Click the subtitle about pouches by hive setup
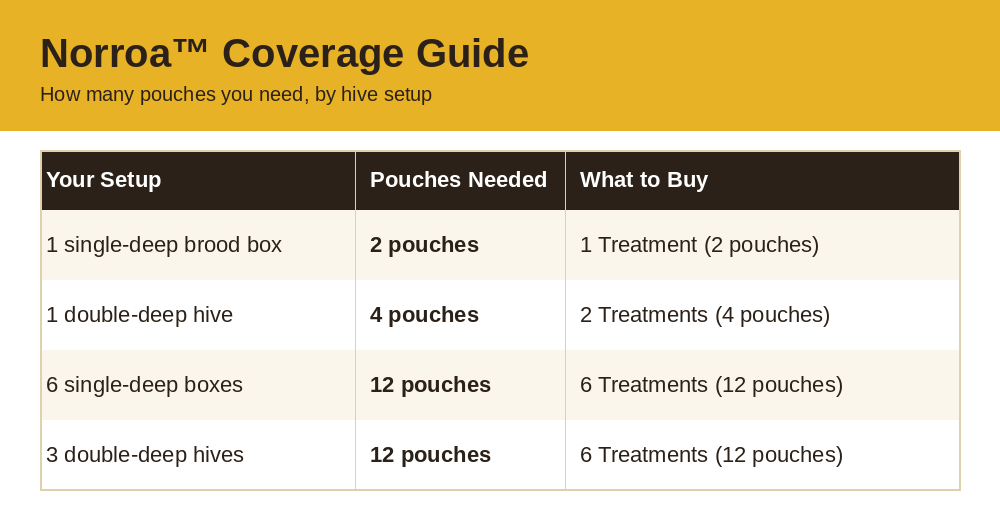The image size is (1000, 510). pos(236,94)
